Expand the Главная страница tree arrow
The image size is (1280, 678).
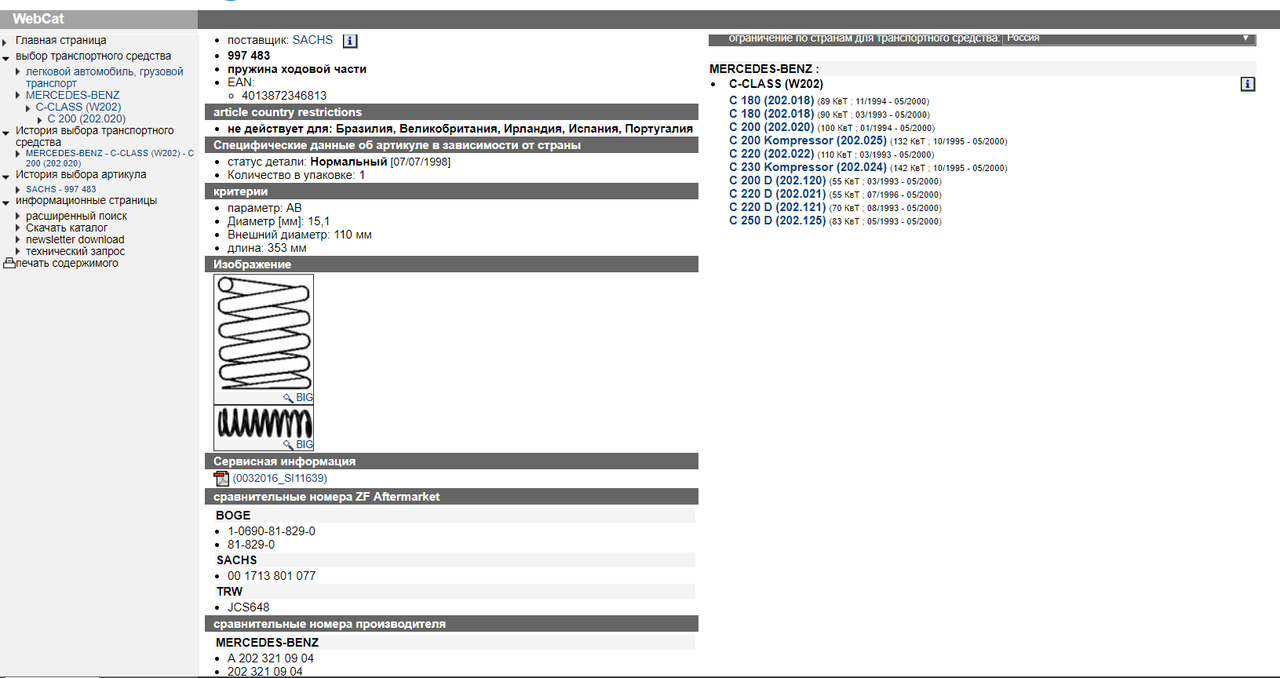pos(5,41)
